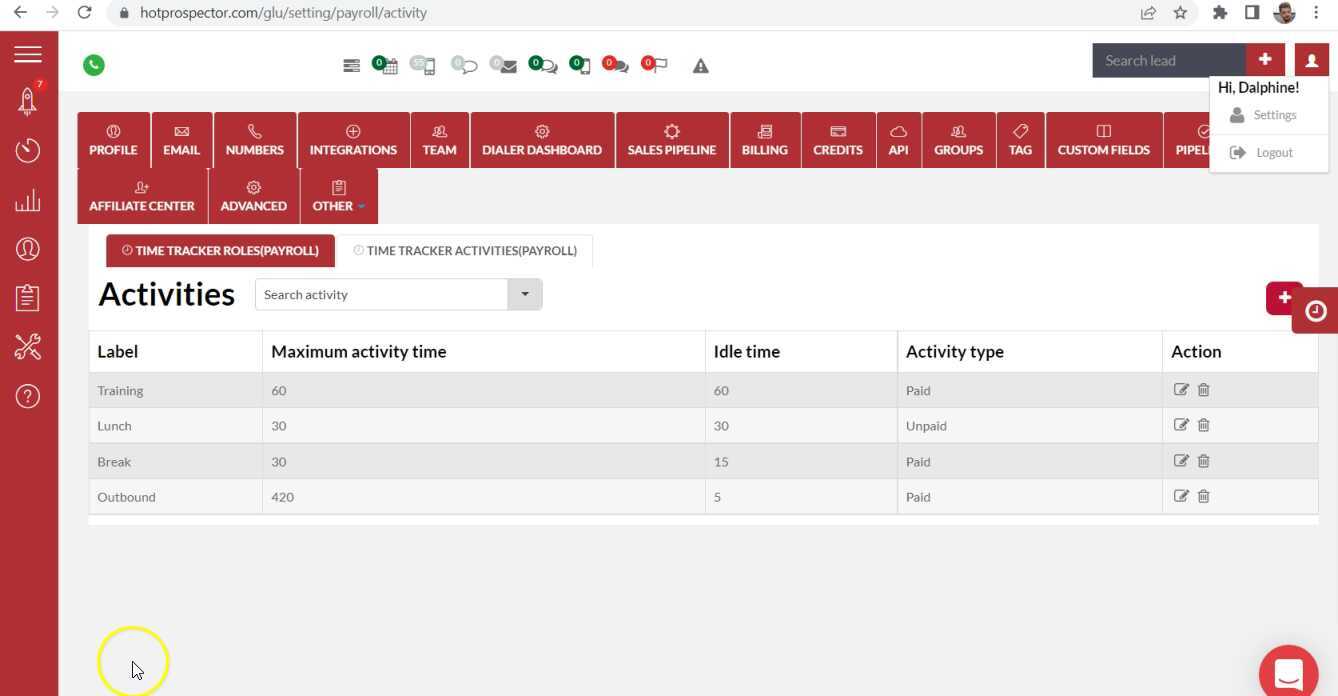Switch to Time Tracker Activities(Payroll) tab

(465, 251)
